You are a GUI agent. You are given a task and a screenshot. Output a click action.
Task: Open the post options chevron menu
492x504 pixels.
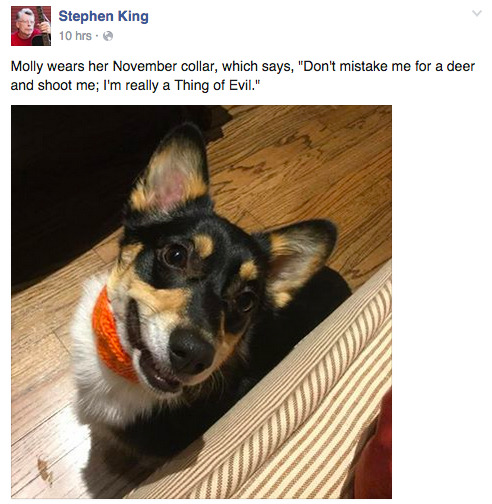(x=477, y=13)
